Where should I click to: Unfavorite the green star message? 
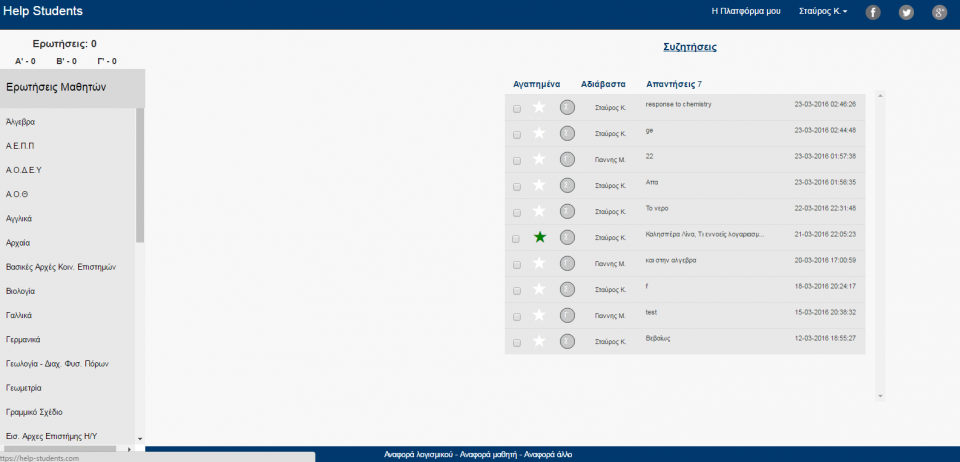click(x=540, y=237)
